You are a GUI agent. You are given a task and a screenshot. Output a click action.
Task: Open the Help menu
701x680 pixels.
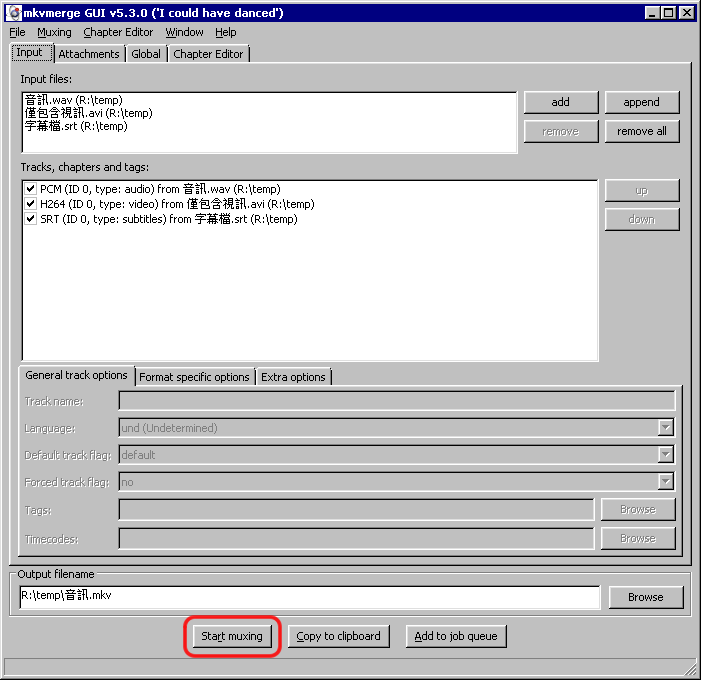point(226,33)
